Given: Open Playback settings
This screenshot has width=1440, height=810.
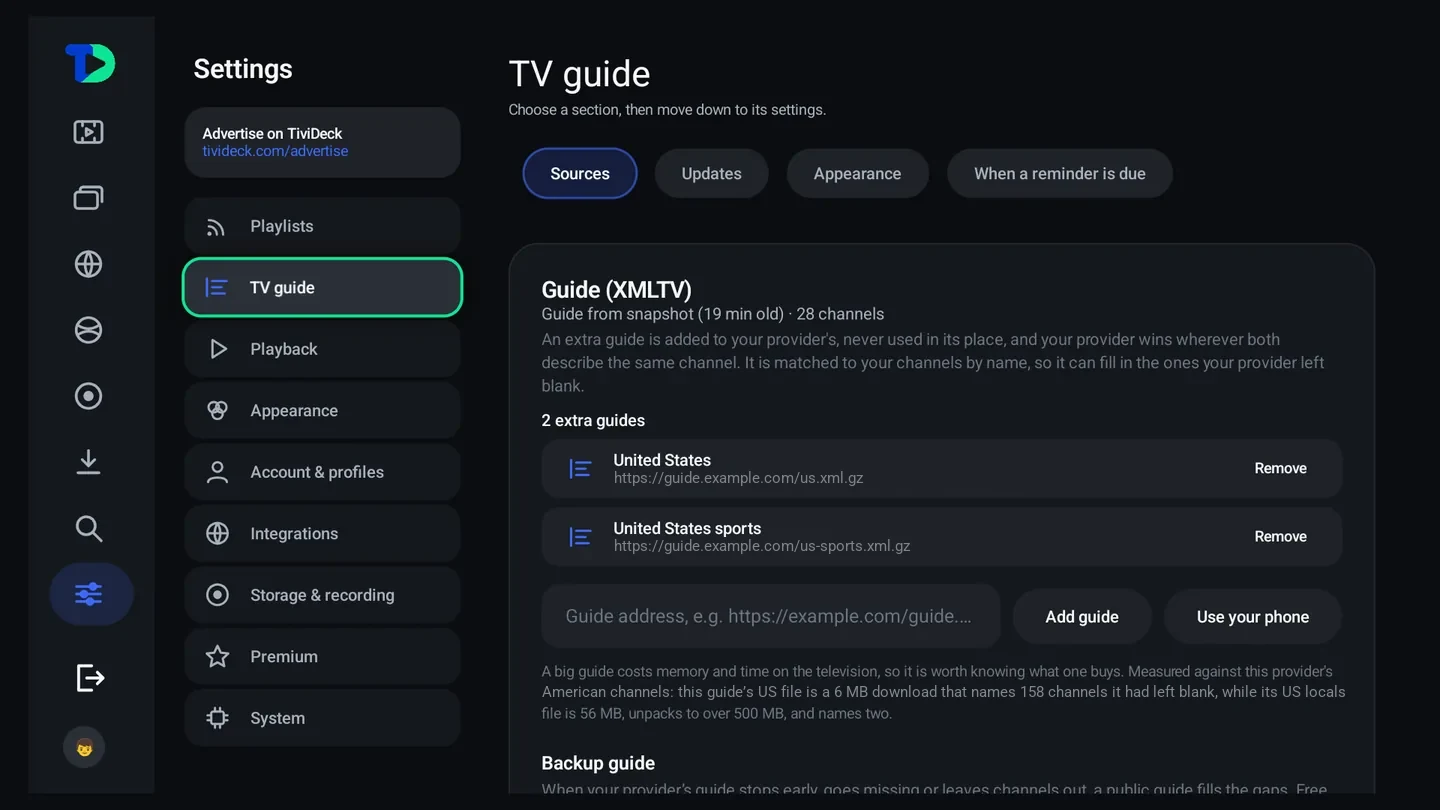Looking at the screenshot, I should point(322,349).
